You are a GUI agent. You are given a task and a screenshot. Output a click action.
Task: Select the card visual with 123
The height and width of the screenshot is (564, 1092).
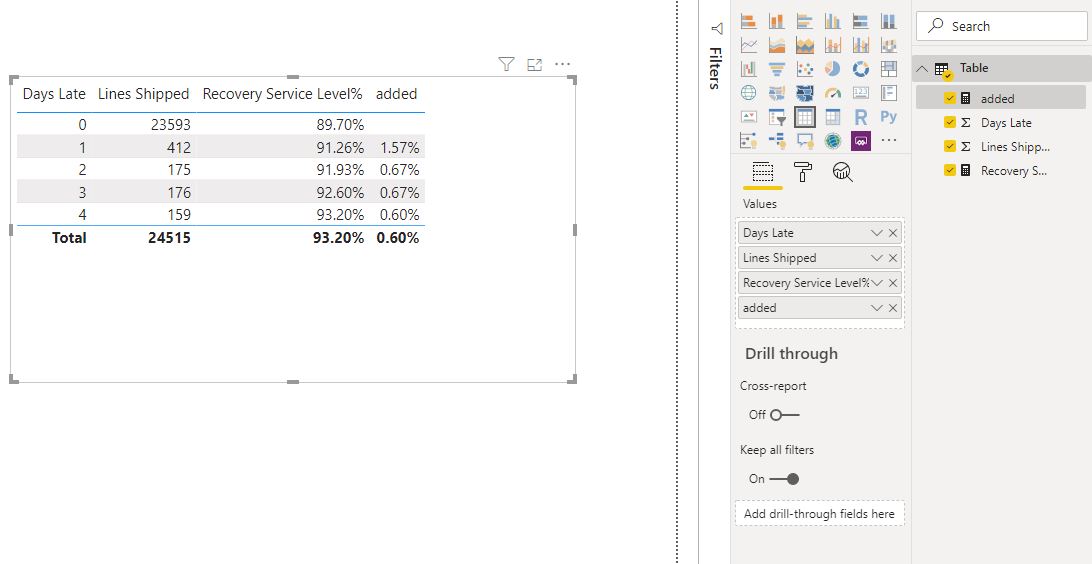861,93
